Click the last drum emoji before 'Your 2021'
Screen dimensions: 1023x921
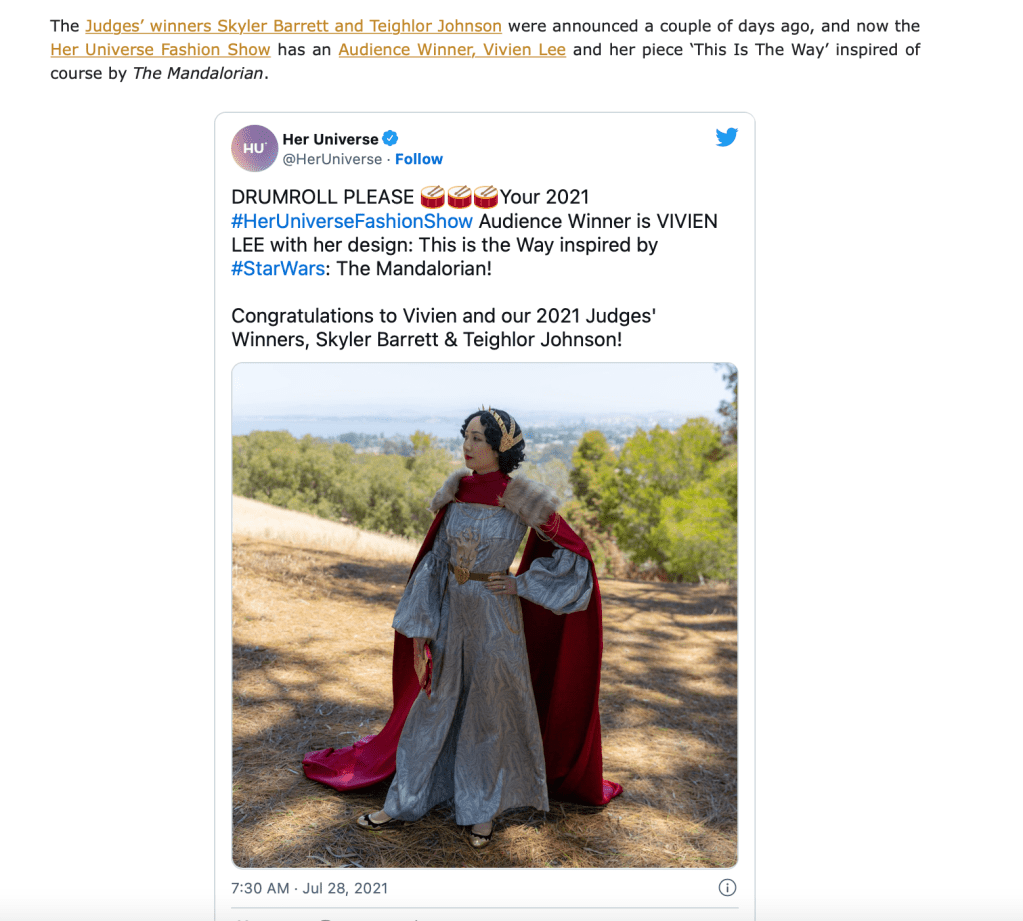tap(486, 196)
